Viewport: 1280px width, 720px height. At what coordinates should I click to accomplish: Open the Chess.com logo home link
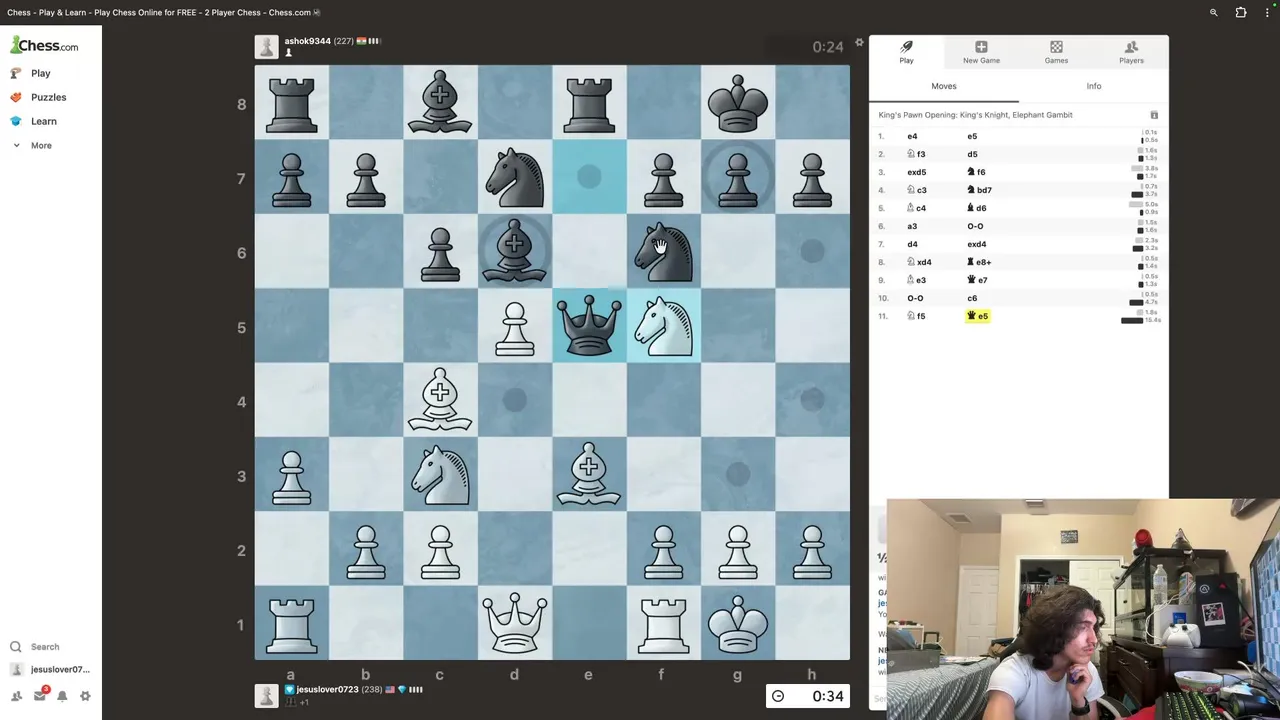pos(45,46)
